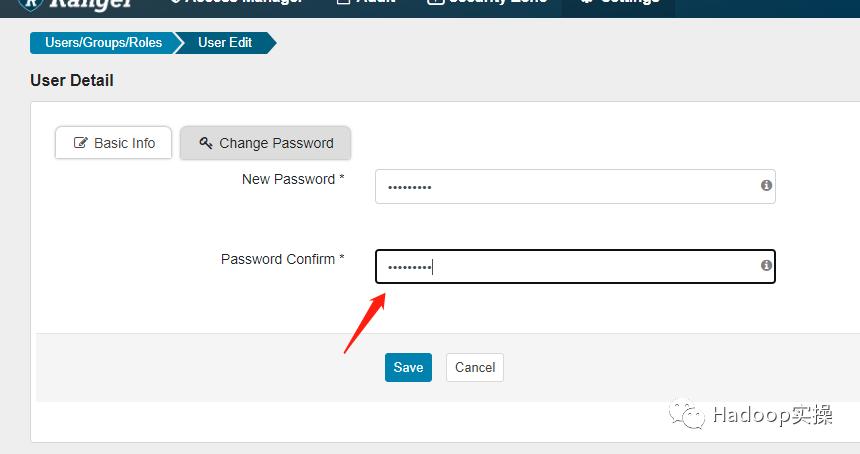Click the WeChat logo in the watermark

690,415
